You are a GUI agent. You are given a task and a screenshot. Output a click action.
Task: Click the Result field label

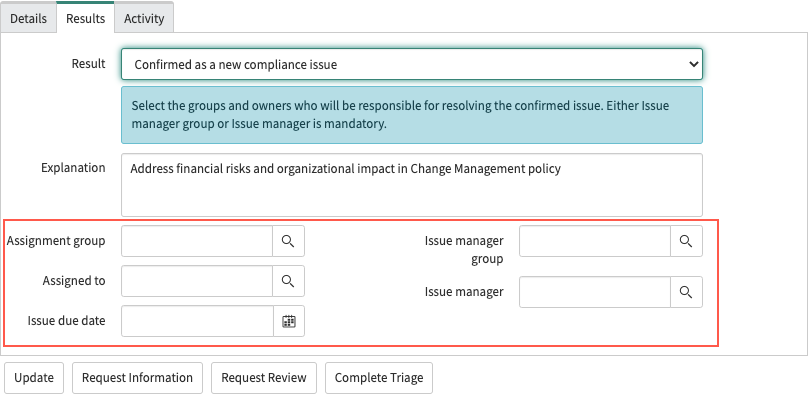tap(89, 64)
